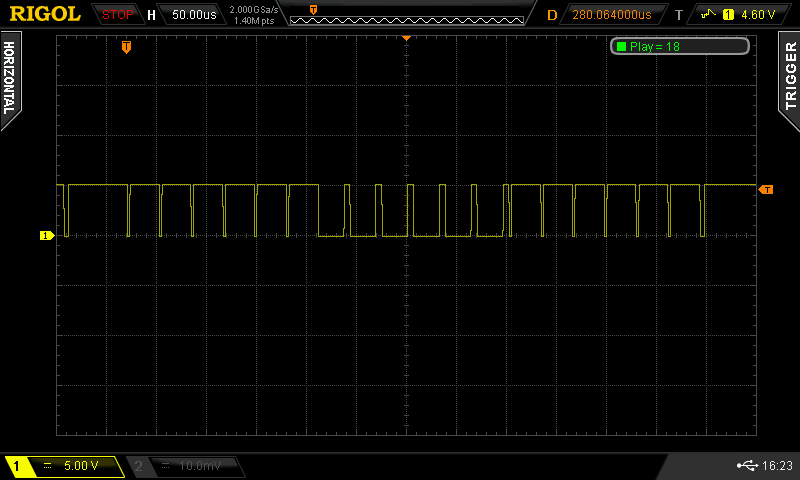Toggle channel 1 with the 5.00 V label
This screenshot has height=480, width=800.
point(62,466)
